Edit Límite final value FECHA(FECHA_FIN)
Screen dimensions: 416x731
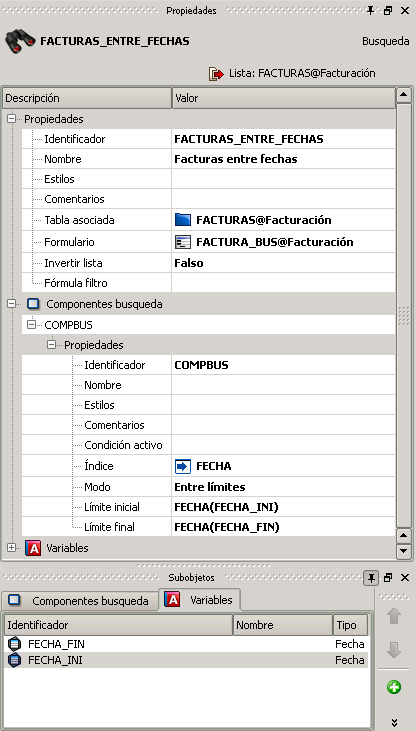tap(284, 527)
